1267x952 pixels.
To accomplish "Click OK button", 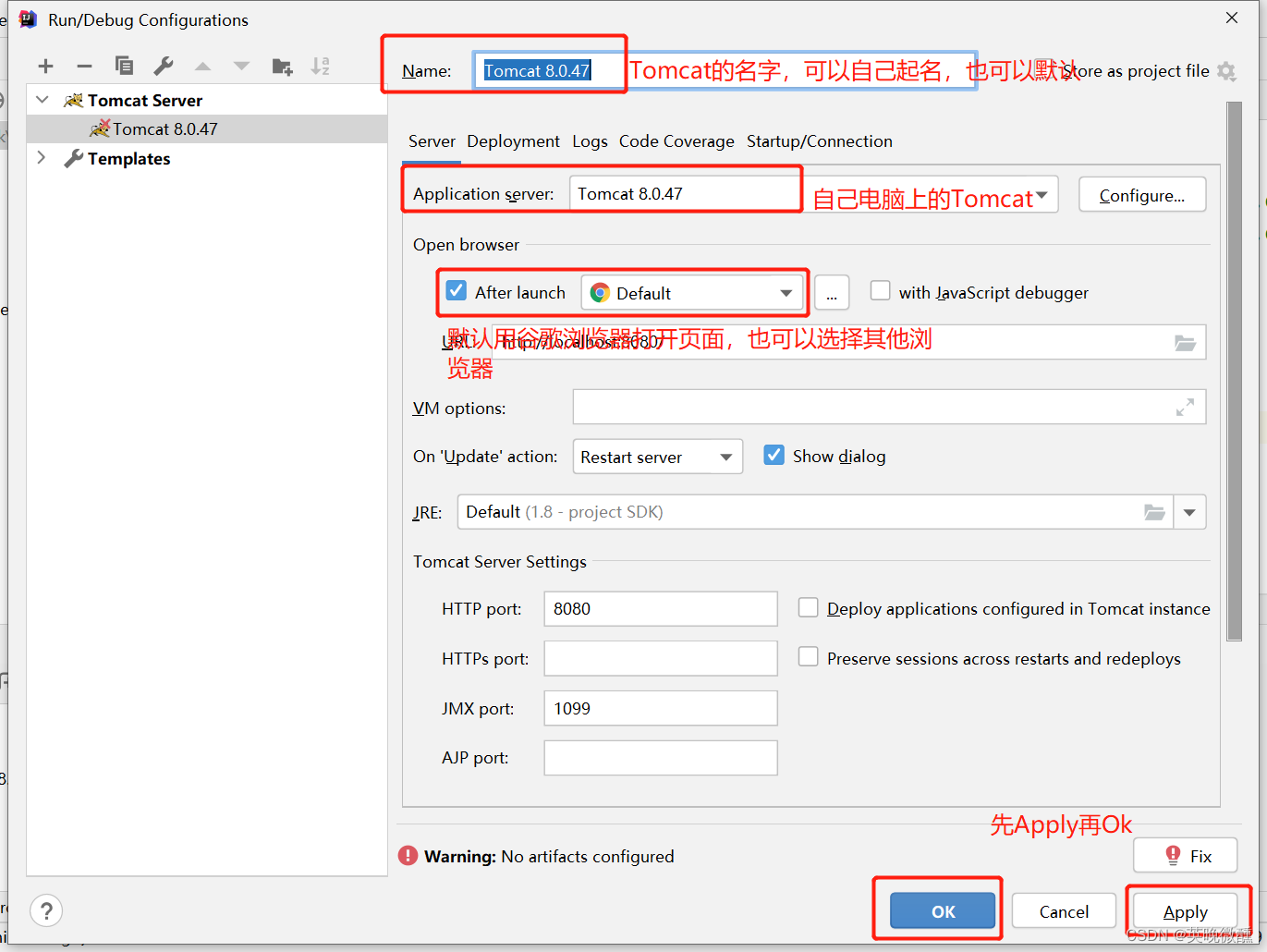I will click(943, 911).
